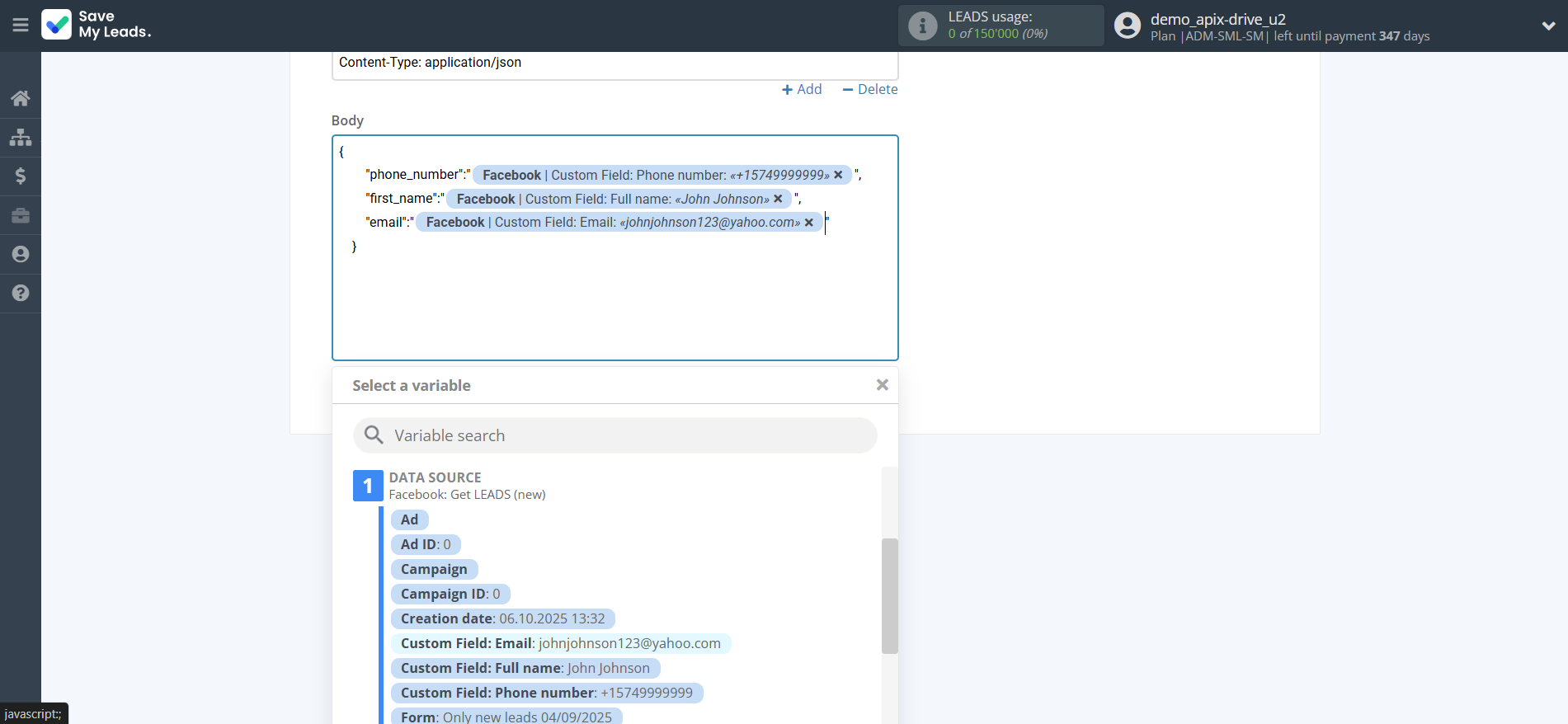1568x724 pixels.
Task: Open the billing dollar icon
Action: point(21,176)
